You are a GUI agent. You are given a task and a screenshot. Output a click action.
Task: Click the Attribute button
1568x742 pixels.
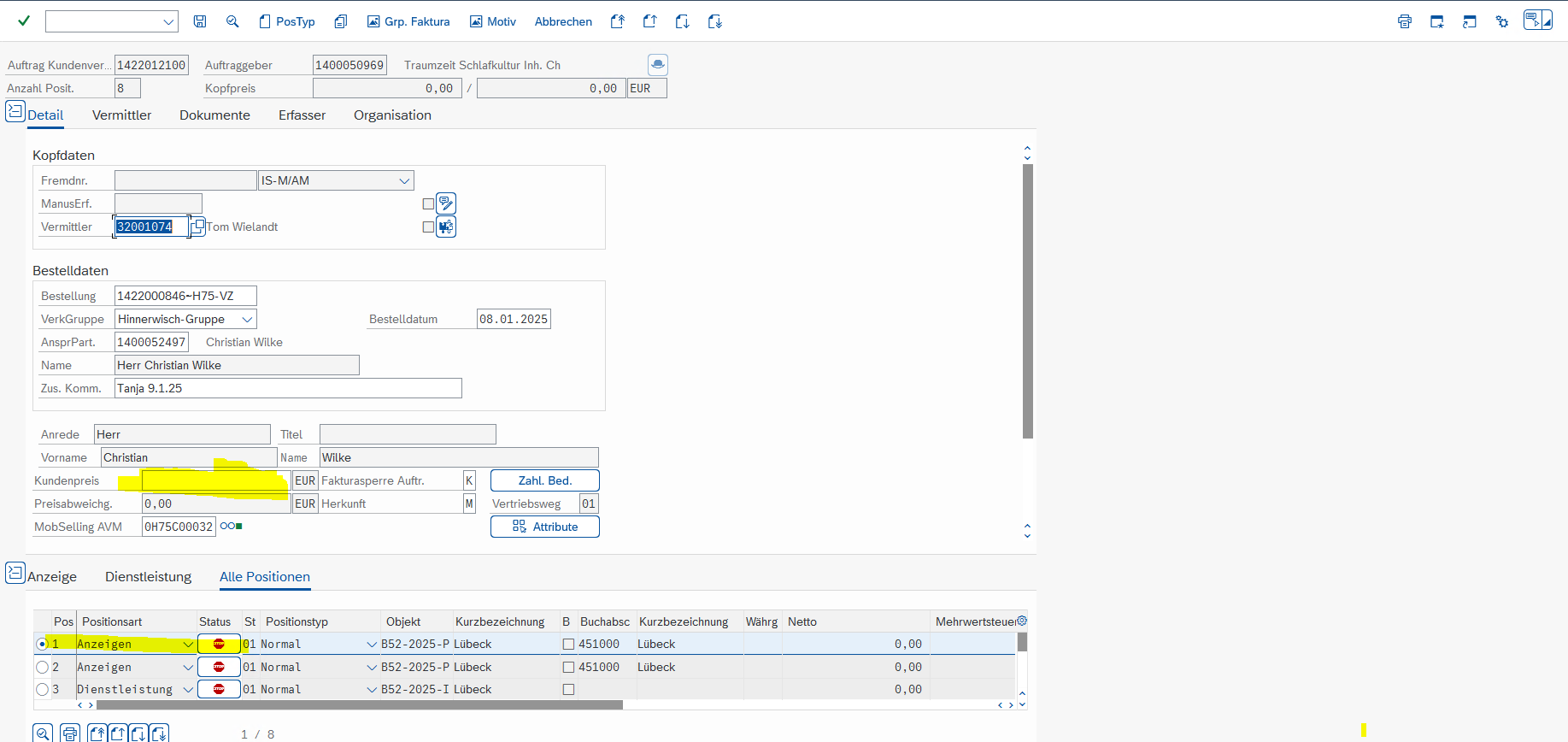click(545, 527)
